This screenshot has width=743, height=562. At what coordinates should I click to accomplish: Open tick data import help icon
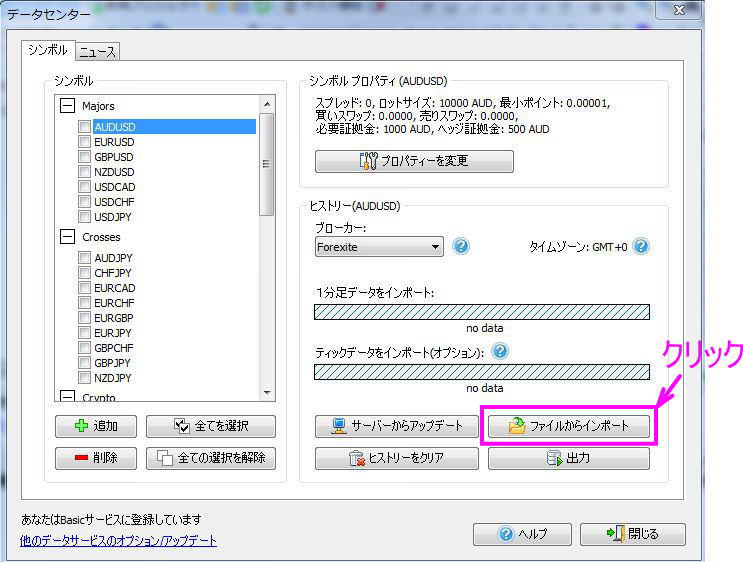[500, 351]
